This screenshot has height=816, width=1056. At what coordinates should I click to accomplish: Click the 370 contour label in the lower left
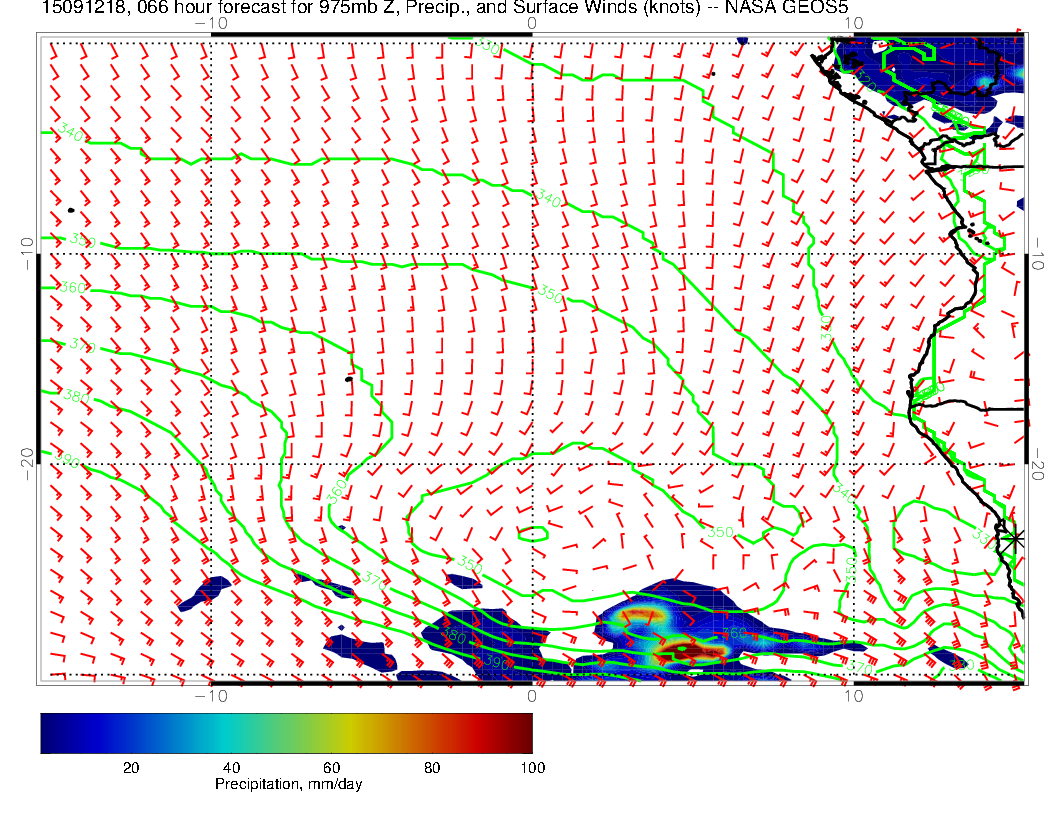coord(372,579)
